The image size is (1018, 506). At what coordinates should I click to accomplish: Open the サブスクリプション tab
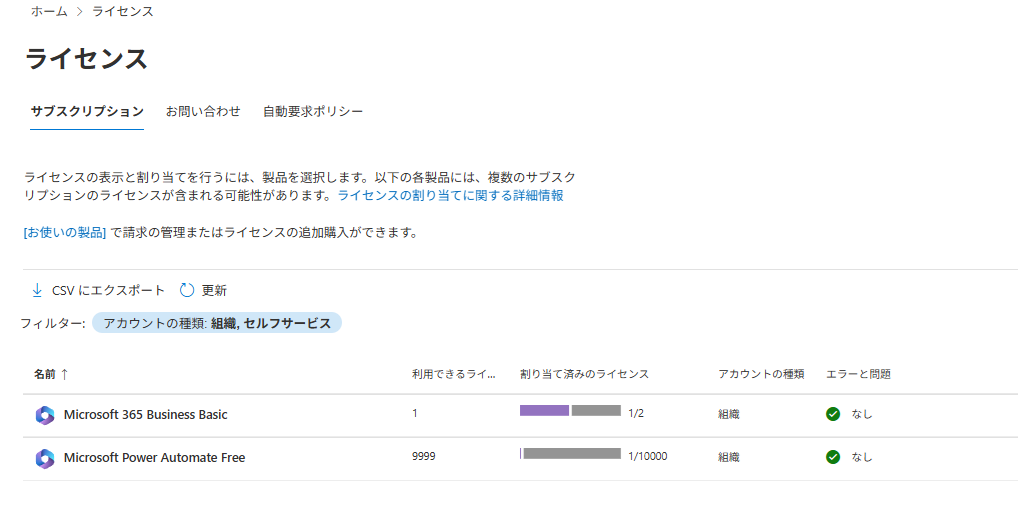pos(87,111)
